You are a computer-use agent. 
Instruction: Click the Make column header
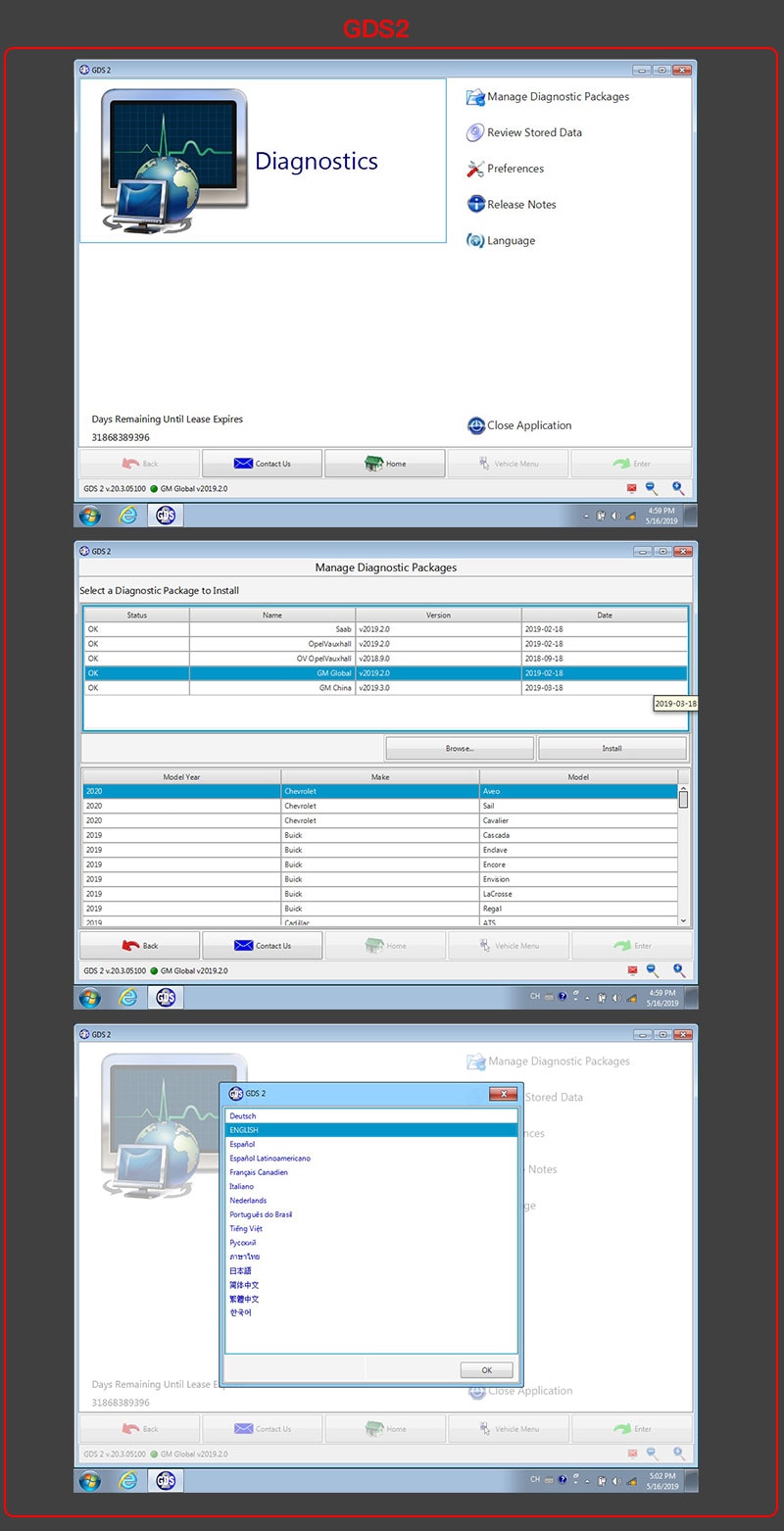[380, 777]
